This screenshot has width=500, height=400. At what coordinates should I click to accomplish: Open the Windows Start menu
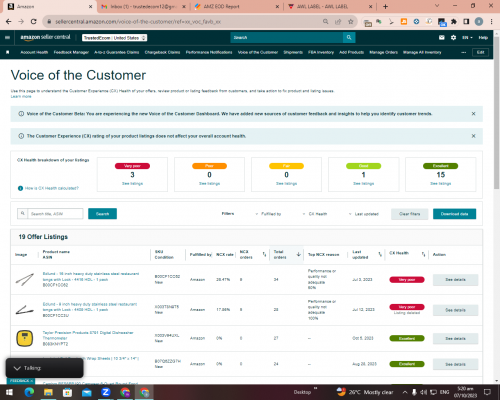coord(9,392)
